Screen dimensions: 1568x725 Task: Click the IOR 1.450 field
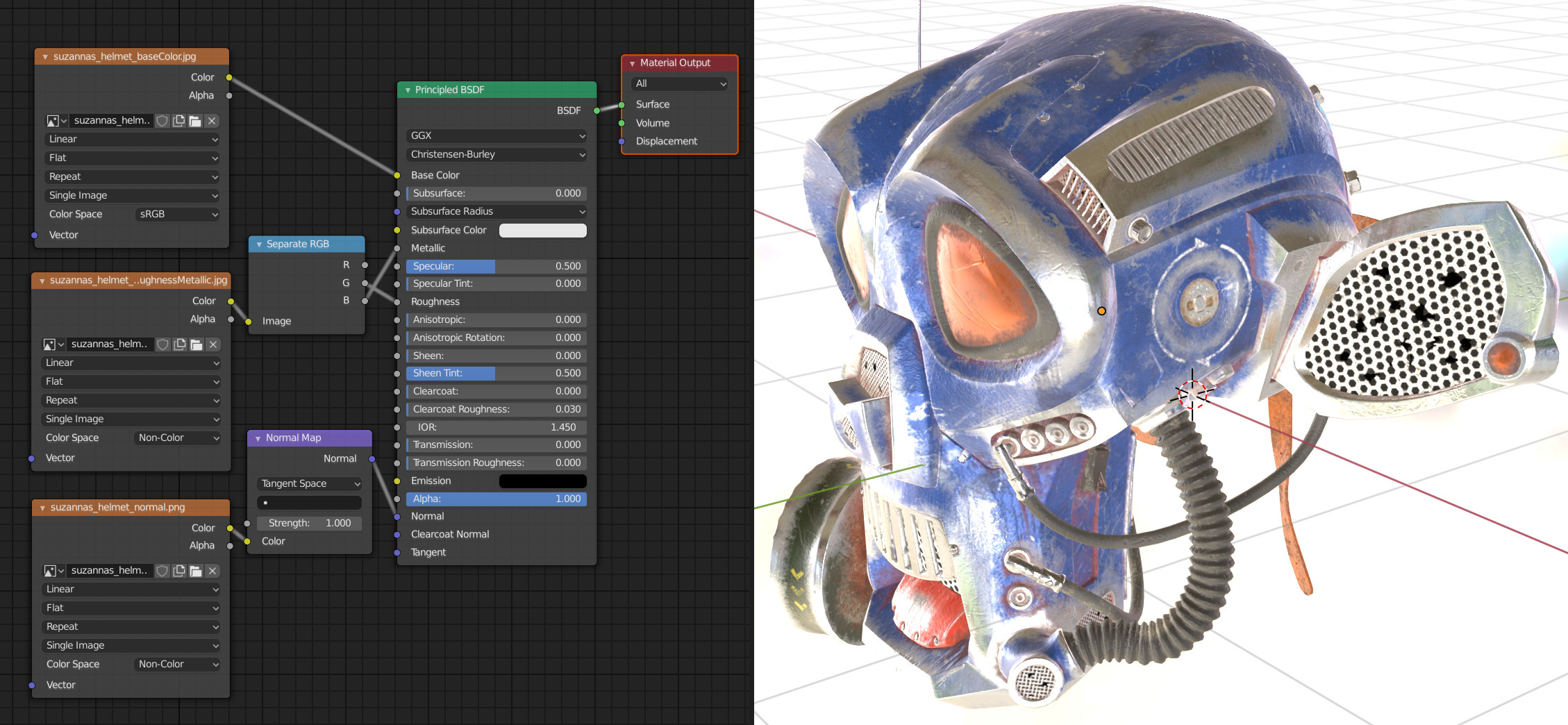pyautogui.click(x=497, y=428)
